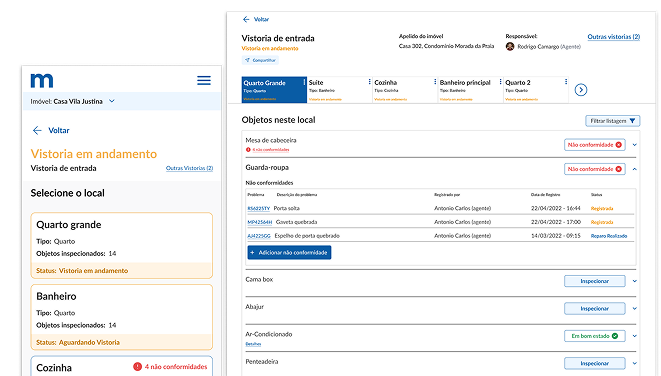Expand the Cama box row chevron

click(x=634, y=281)
